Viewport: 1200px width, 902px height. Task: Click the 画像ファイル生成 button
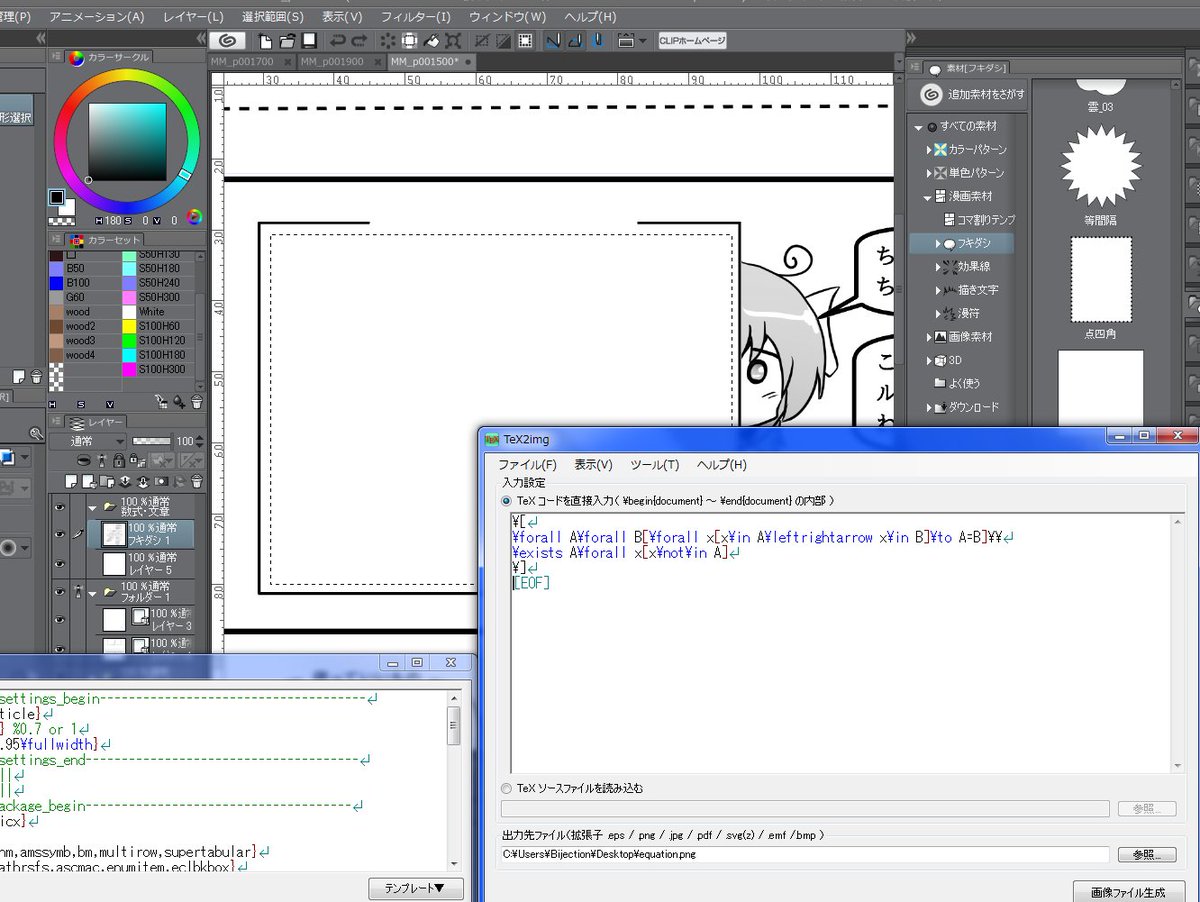click(x=1128, y=891)
